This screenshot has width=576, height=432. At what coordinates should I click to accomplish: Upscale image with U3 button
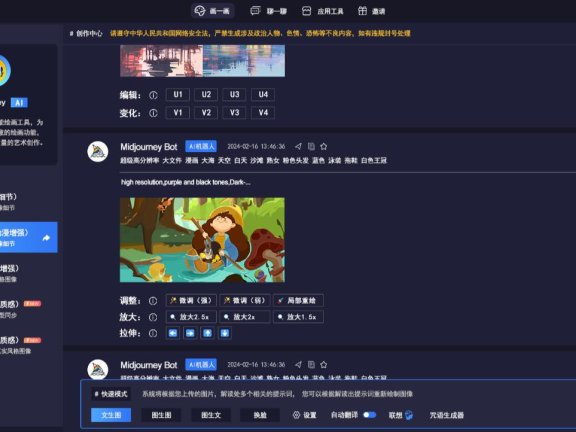[234, 95]
